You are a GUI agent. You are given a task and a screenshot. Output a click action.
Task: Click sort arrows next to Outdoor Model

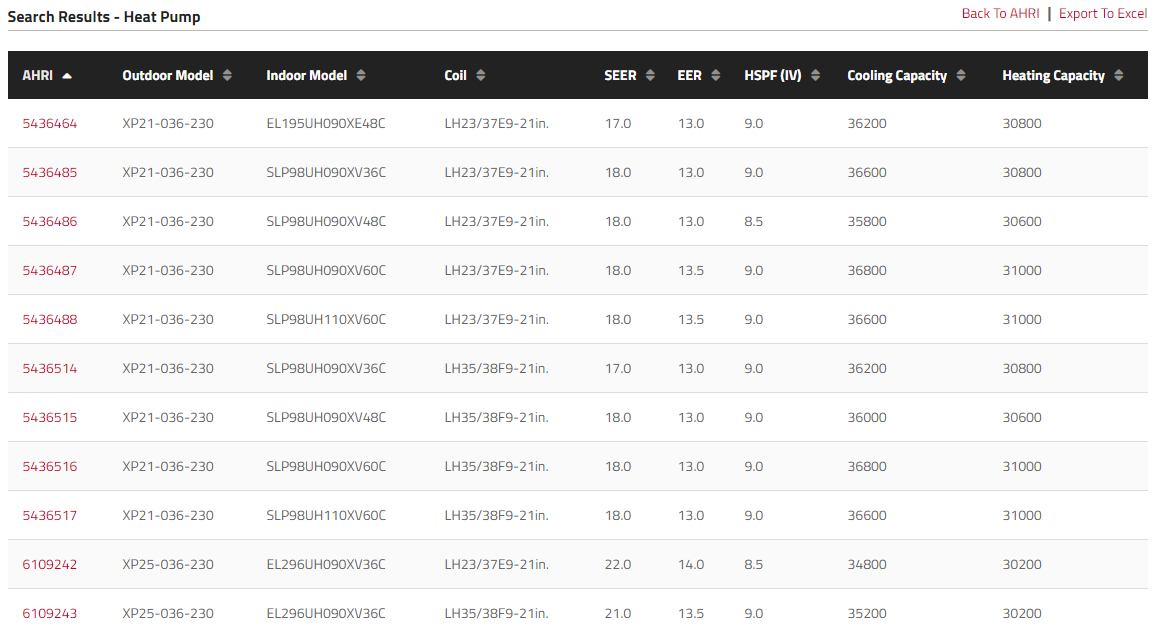pyautogui.click(x=227, y=75)
